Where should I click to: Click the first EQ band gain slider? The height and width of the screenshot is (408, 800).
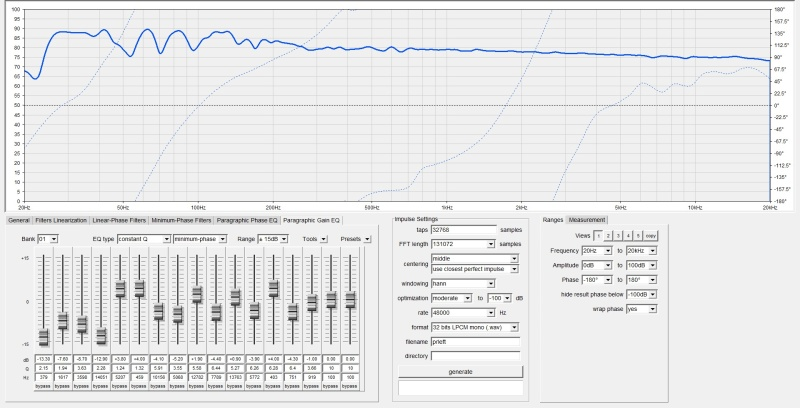click(43, 336)
